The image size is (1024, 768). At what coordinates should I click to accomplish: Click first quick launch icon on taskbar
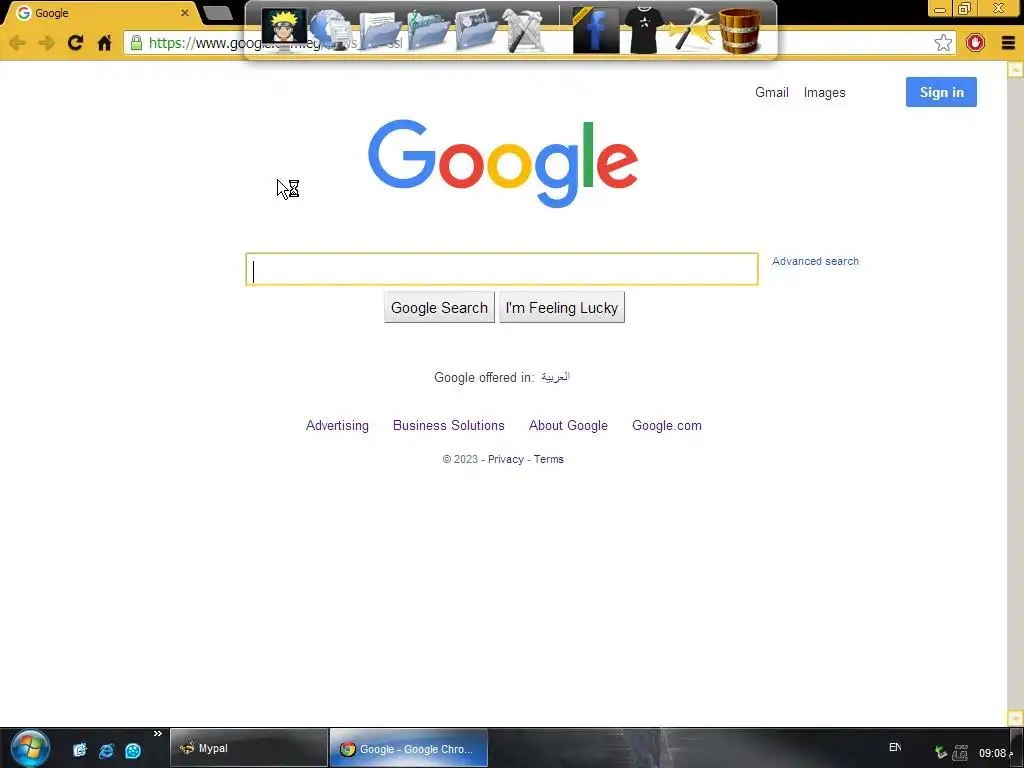[x=80, y=750]
